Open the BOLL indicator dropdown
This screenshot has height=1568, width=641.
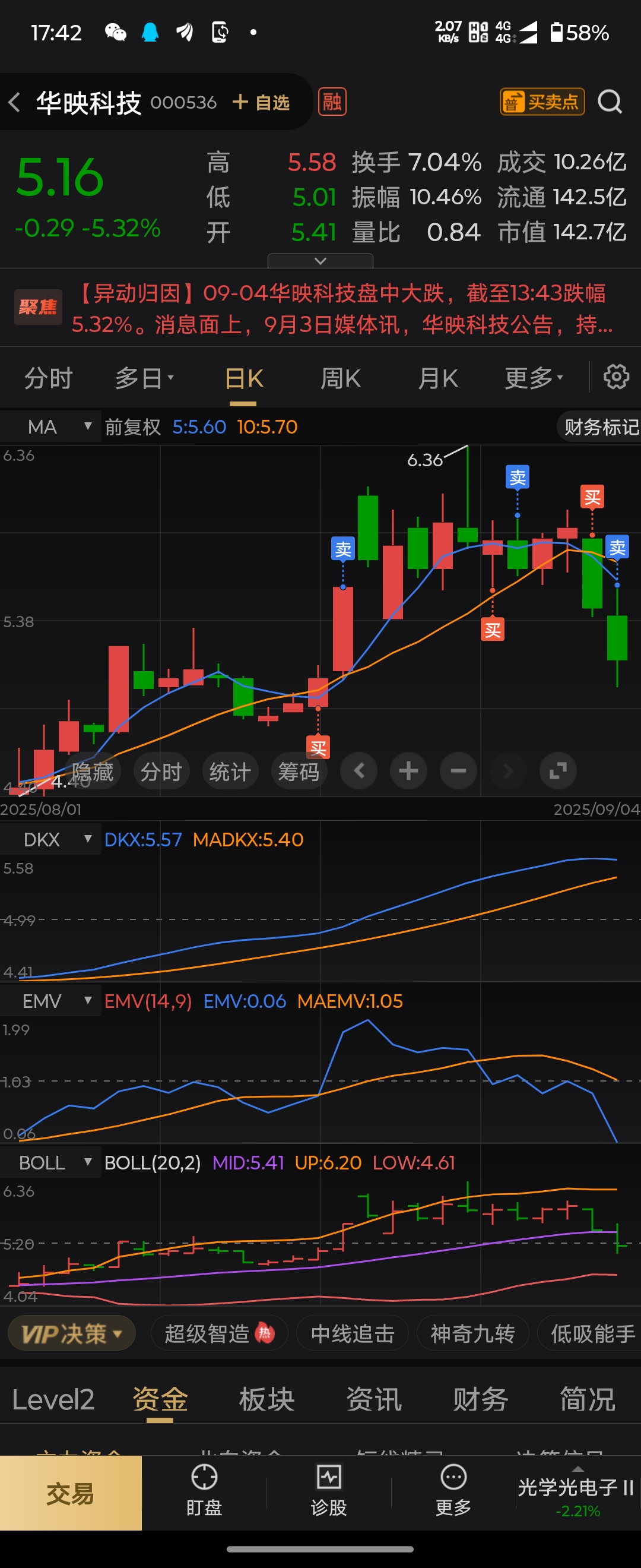tap(50, 1162)
